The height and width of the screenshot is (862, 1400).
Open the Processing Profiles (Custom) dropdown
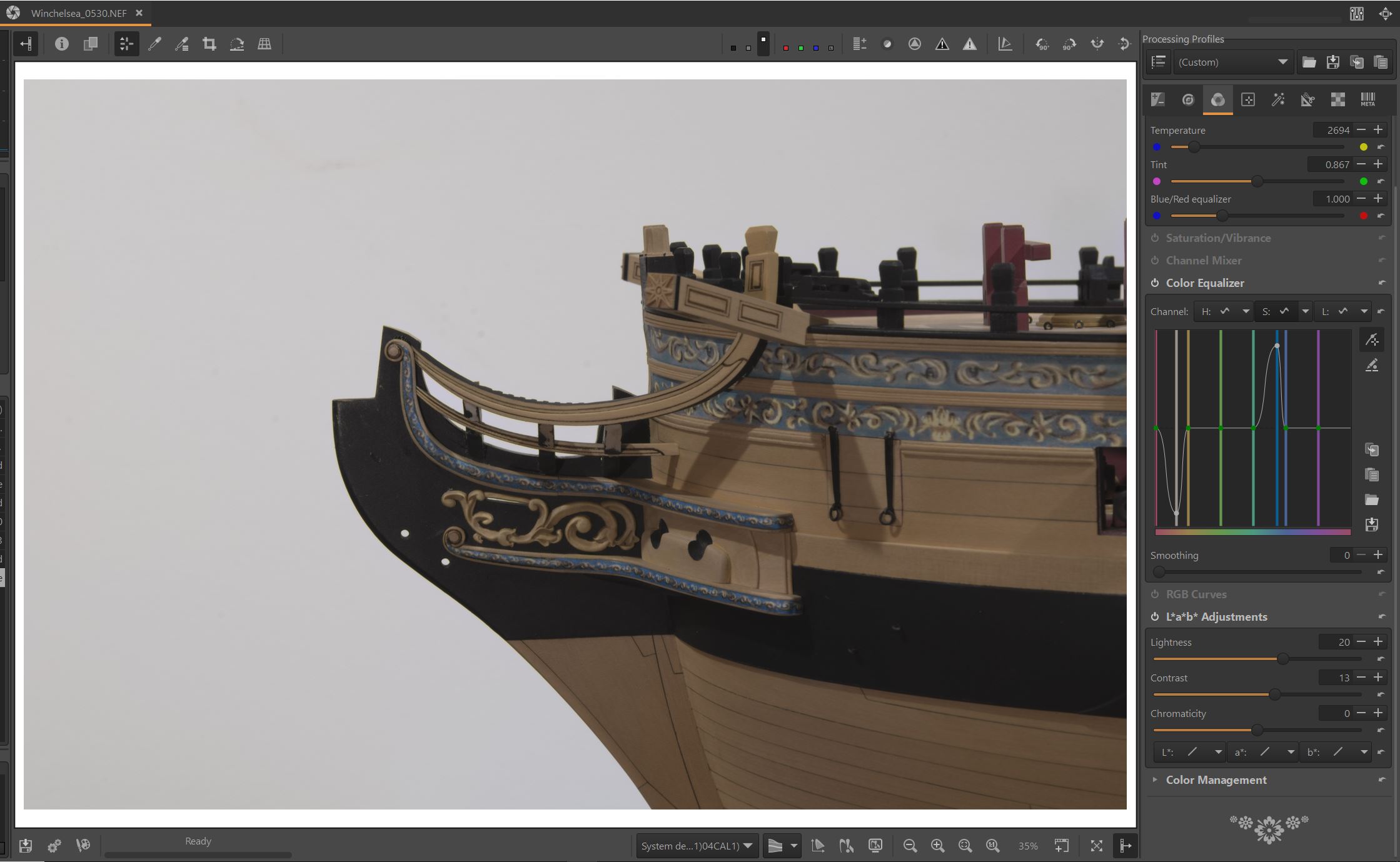pos(1232,62)
